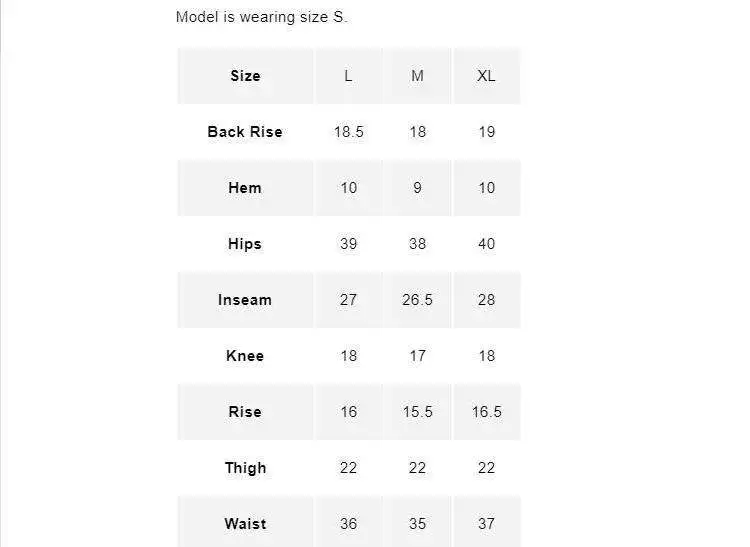Click the 'Model is wearing size S.' text
The width and height of the screenshot is (750, 547).
point(262,17)
